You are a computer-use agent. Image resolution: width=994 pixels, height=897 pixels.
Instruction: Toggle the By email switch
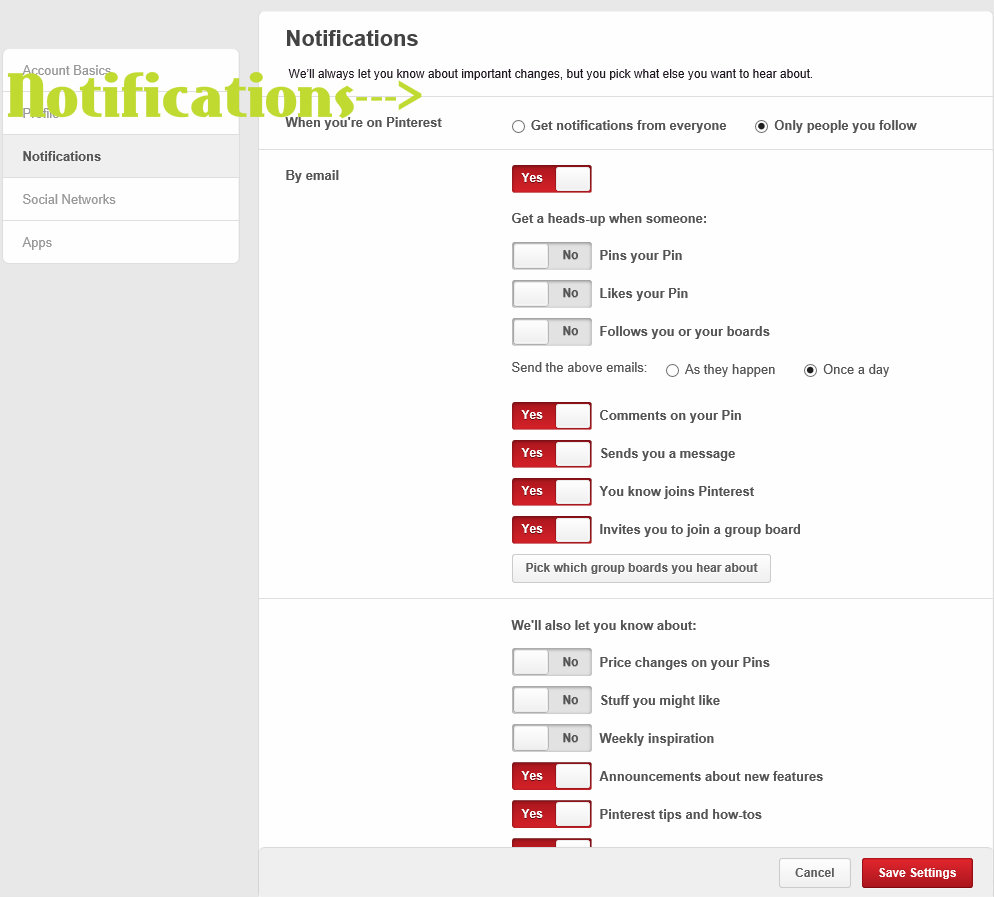pyautogui.click(x=551, y=179)
